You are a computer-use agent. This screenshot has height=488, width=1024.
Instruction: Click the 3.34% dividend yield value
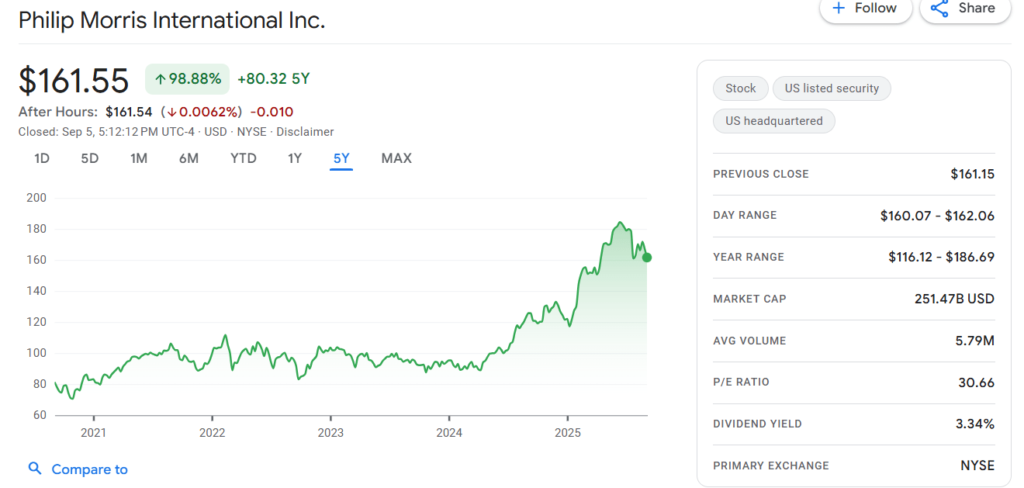tap(974, 424)
